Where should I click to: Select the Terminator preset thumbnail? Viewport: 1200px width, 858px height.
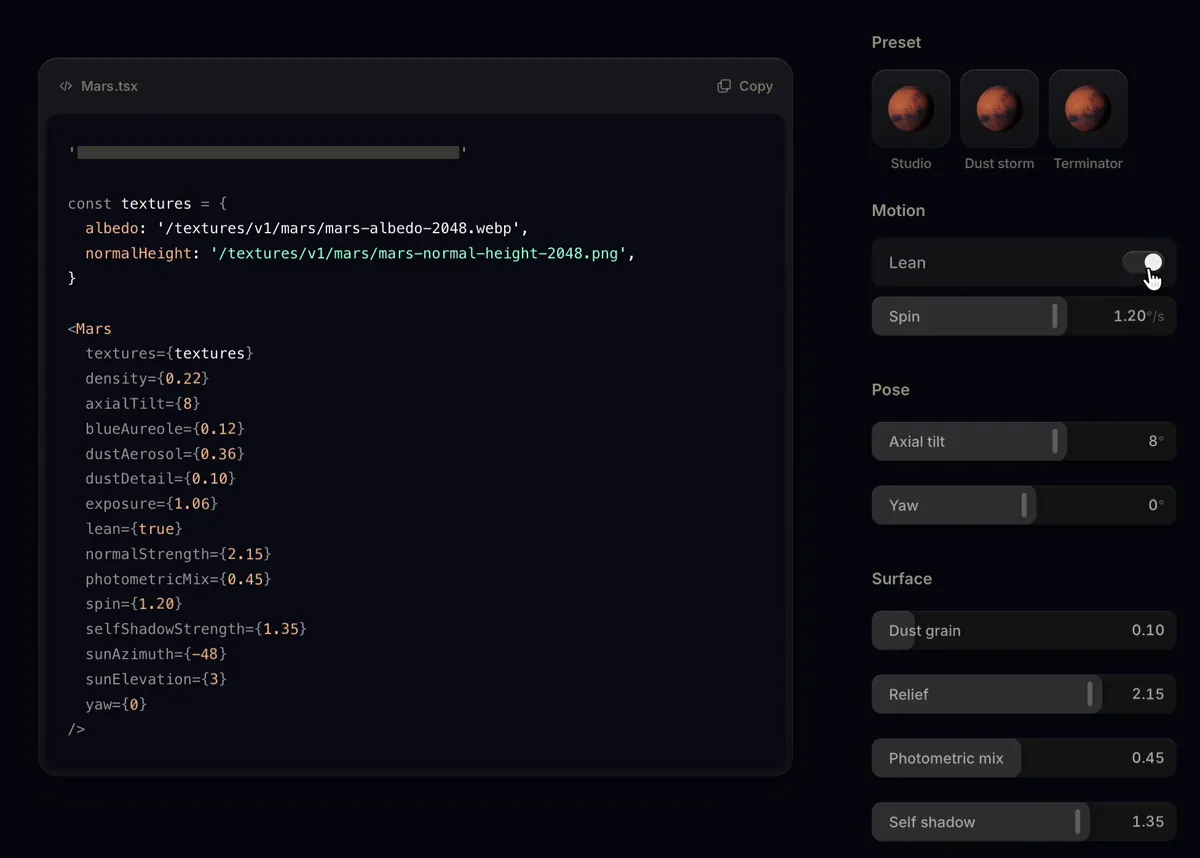tap(1088, 109)
